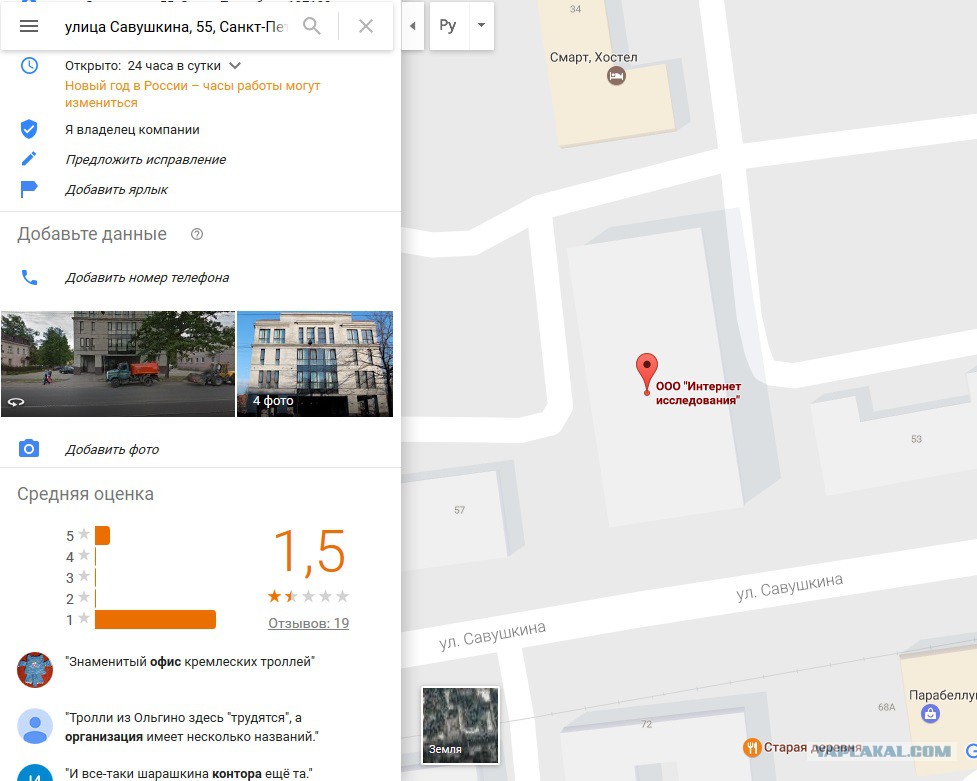Click the clock opening hours icon
Image resolution: width=977 pixels, height=781 pixels.
(x=29, y=65)
